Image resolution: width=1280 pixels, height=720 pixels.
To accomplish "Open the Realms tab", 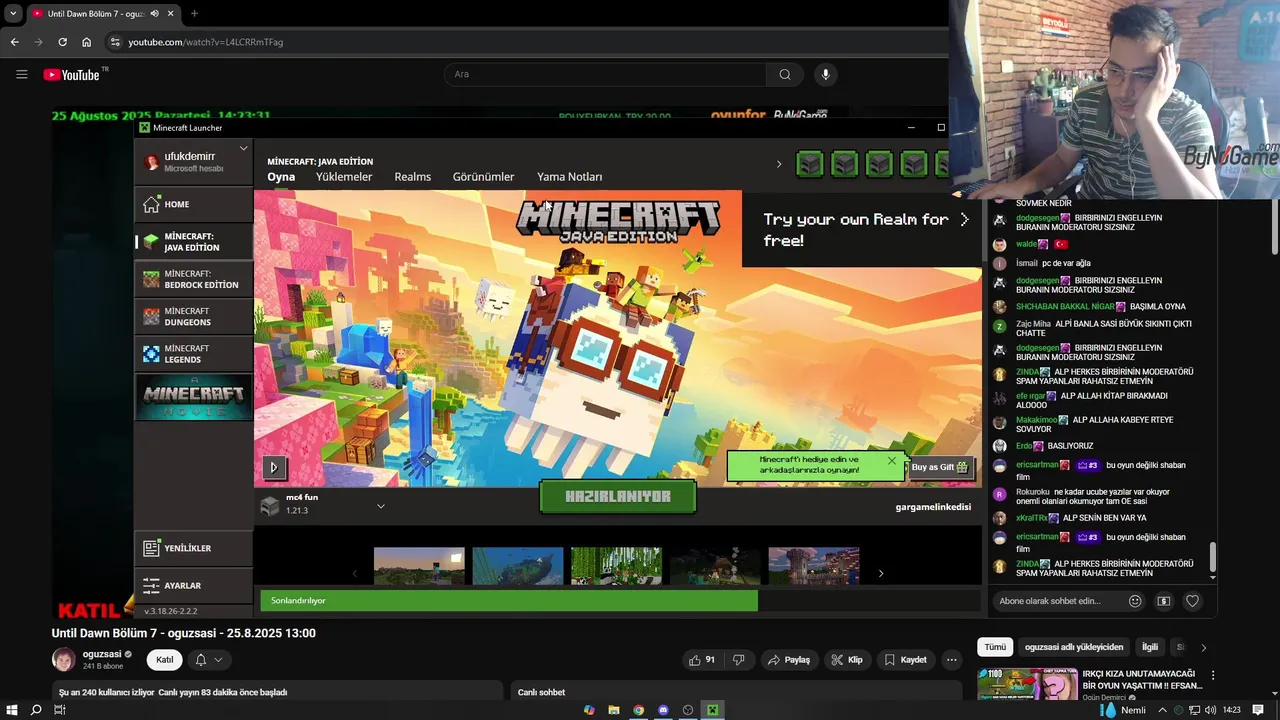I will coord(412,177).
